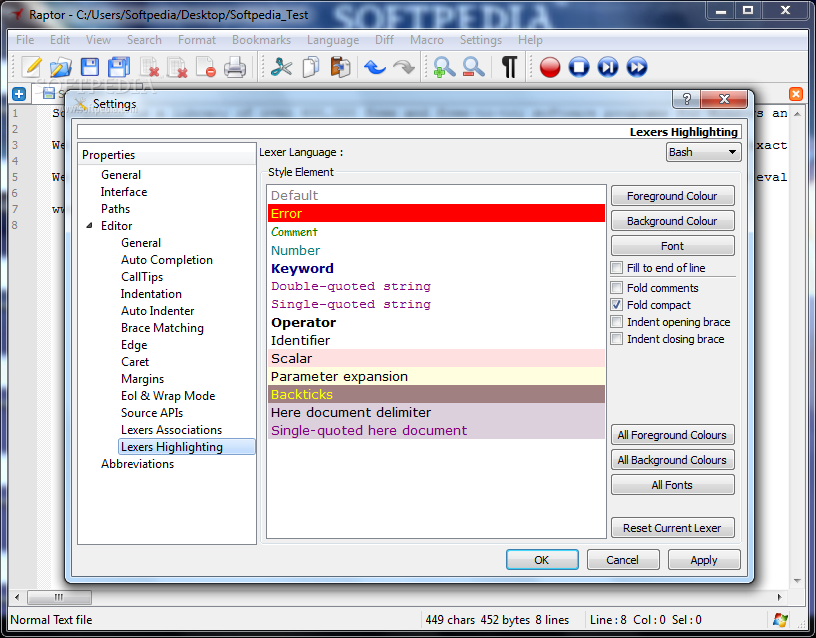Open the Edit menu

coord(60,40)
